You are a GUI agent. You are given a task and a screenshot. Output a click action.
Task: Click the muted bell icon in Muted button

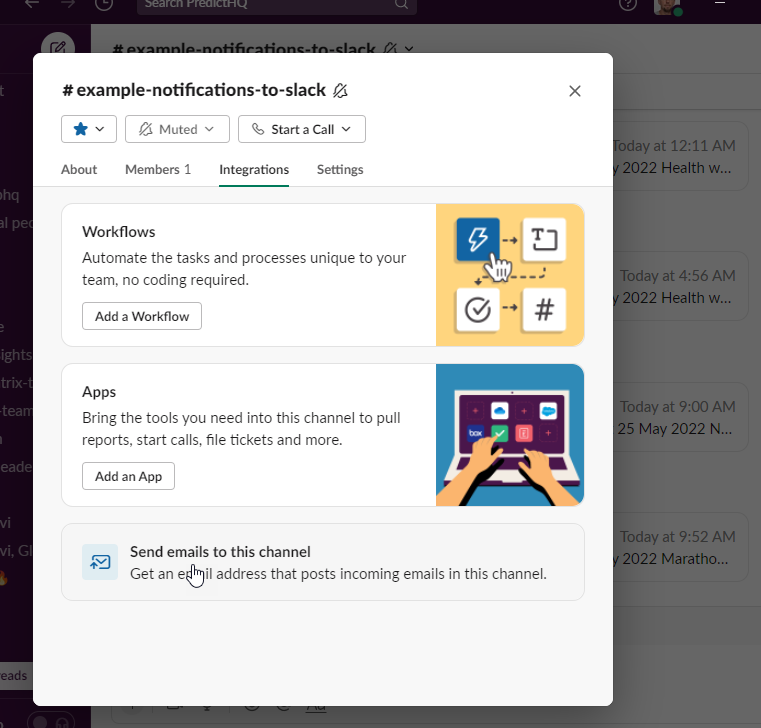pos(146,129)
